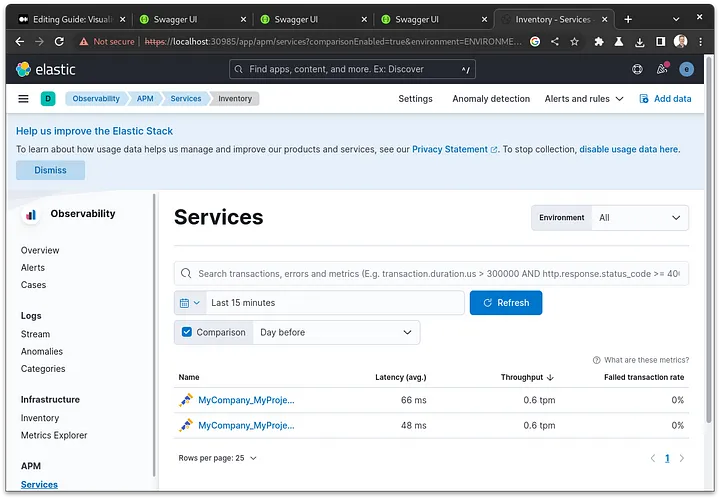The width and height of the screenshot is (720, 499).
Task: Click the global search field
Action: pyautogui.click(x=352, y=69)
